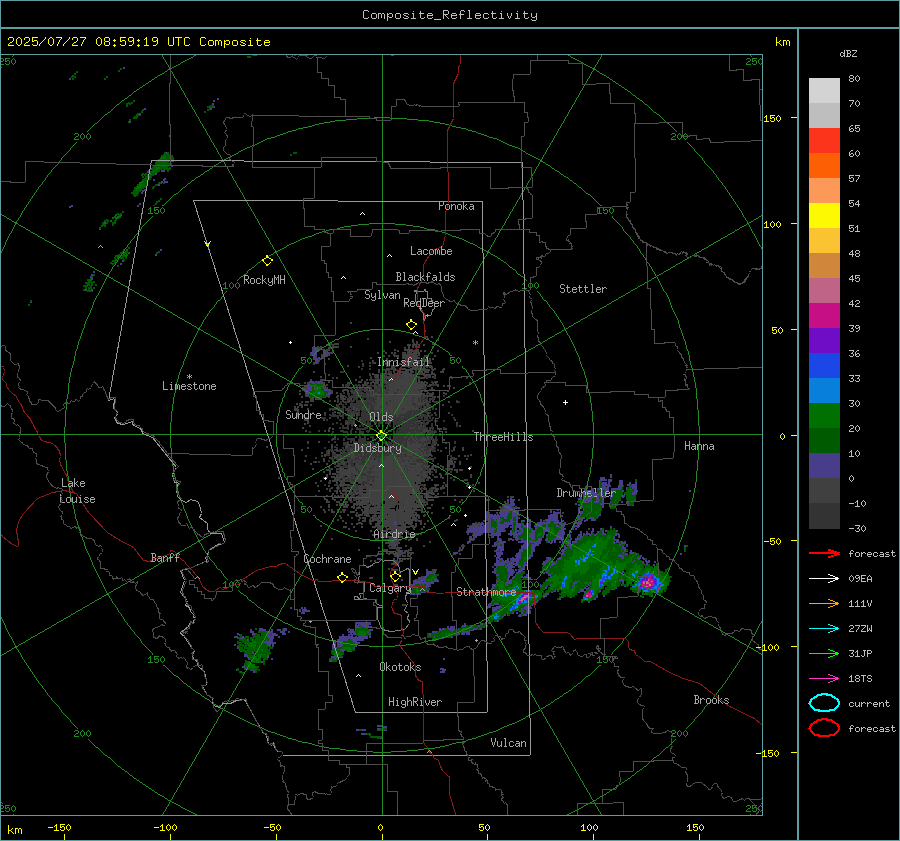This screenshot has width=900, height=841.
Task: Click the Strathmore city label
Action: pyautogui.click(x=486, y=592)
